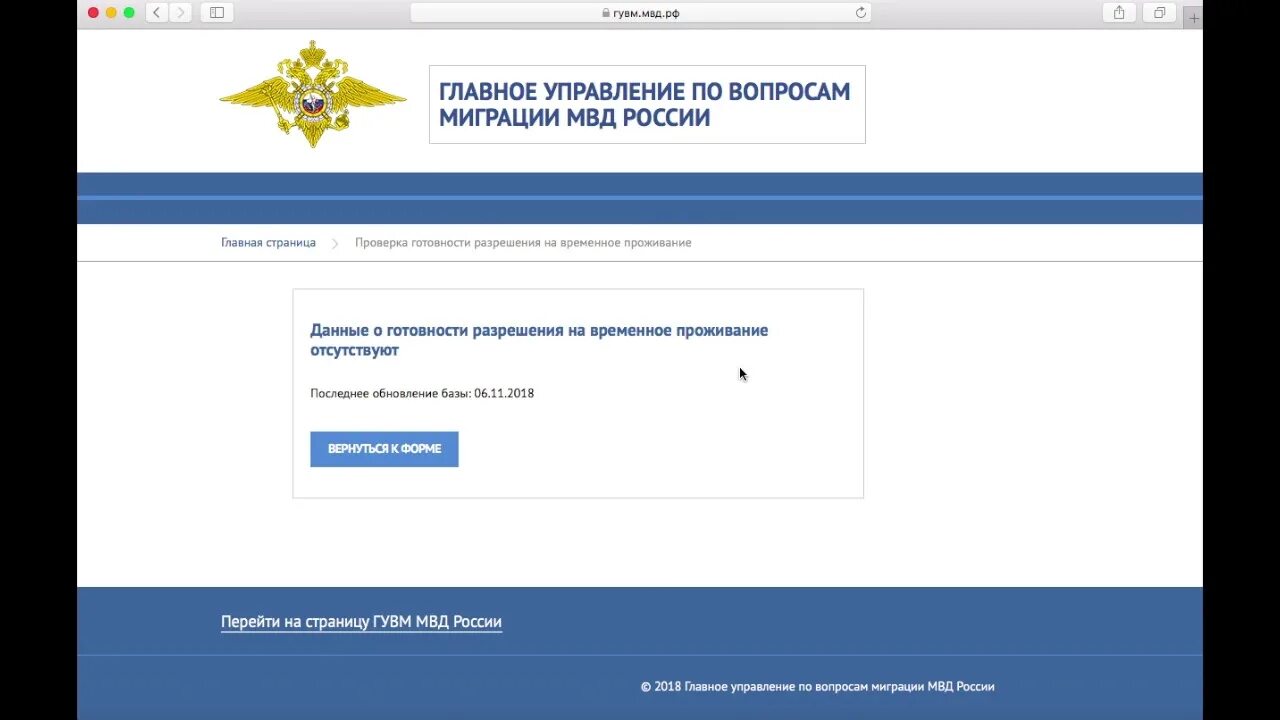Close the Safari window with red button

click(93, 13)
